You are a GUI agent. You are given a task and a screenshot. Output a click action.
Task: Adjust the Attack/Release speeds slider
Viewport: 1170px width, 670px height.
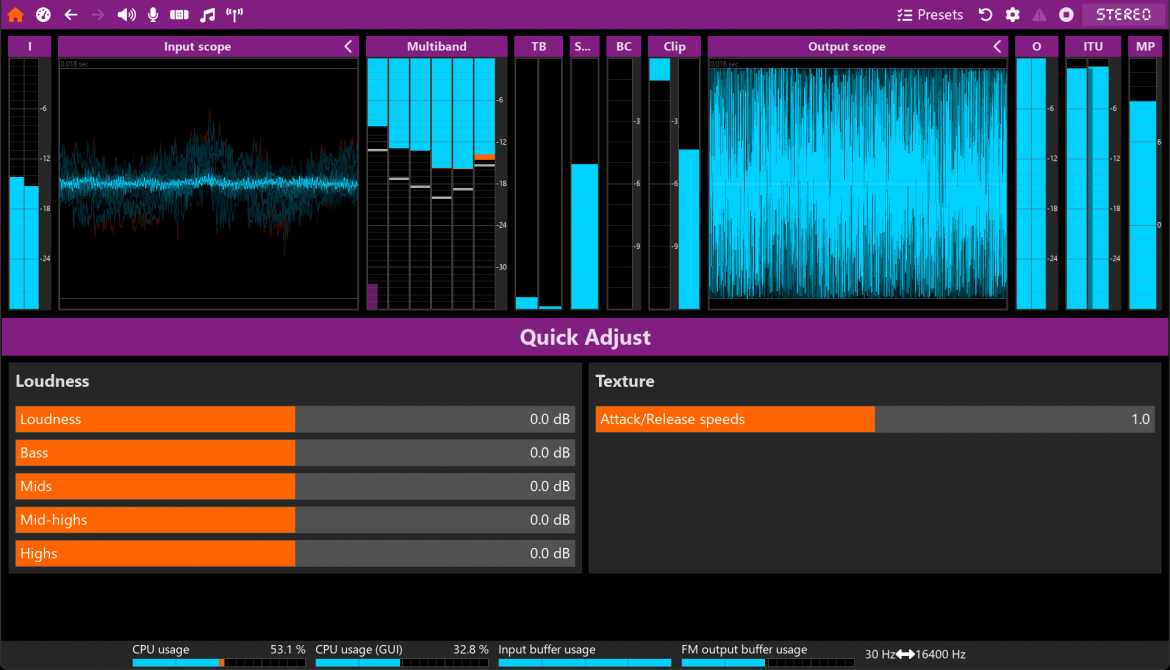pos(873,419)
